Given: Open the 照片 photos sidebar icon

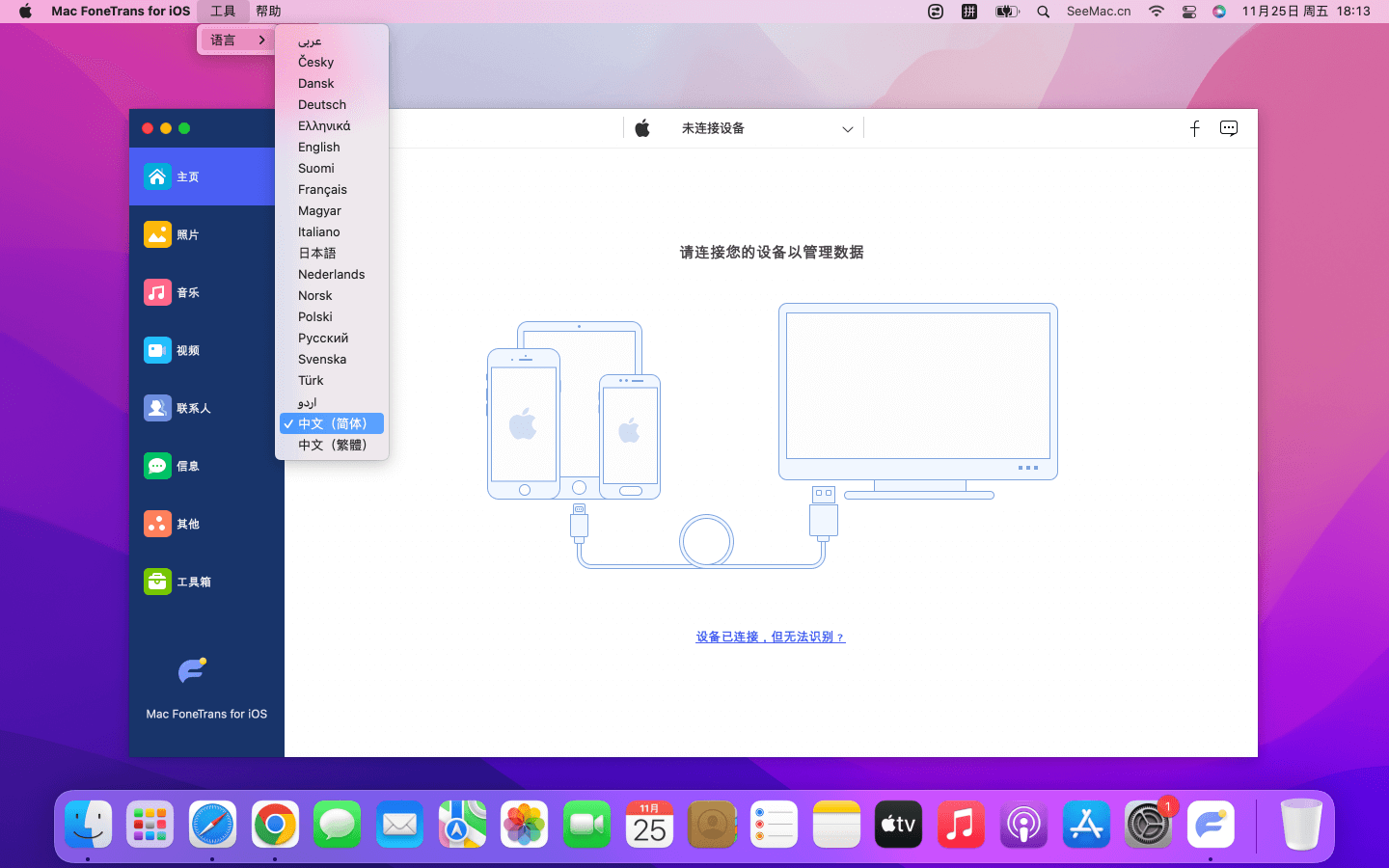Looking at the screenshot, I should 157,234.
